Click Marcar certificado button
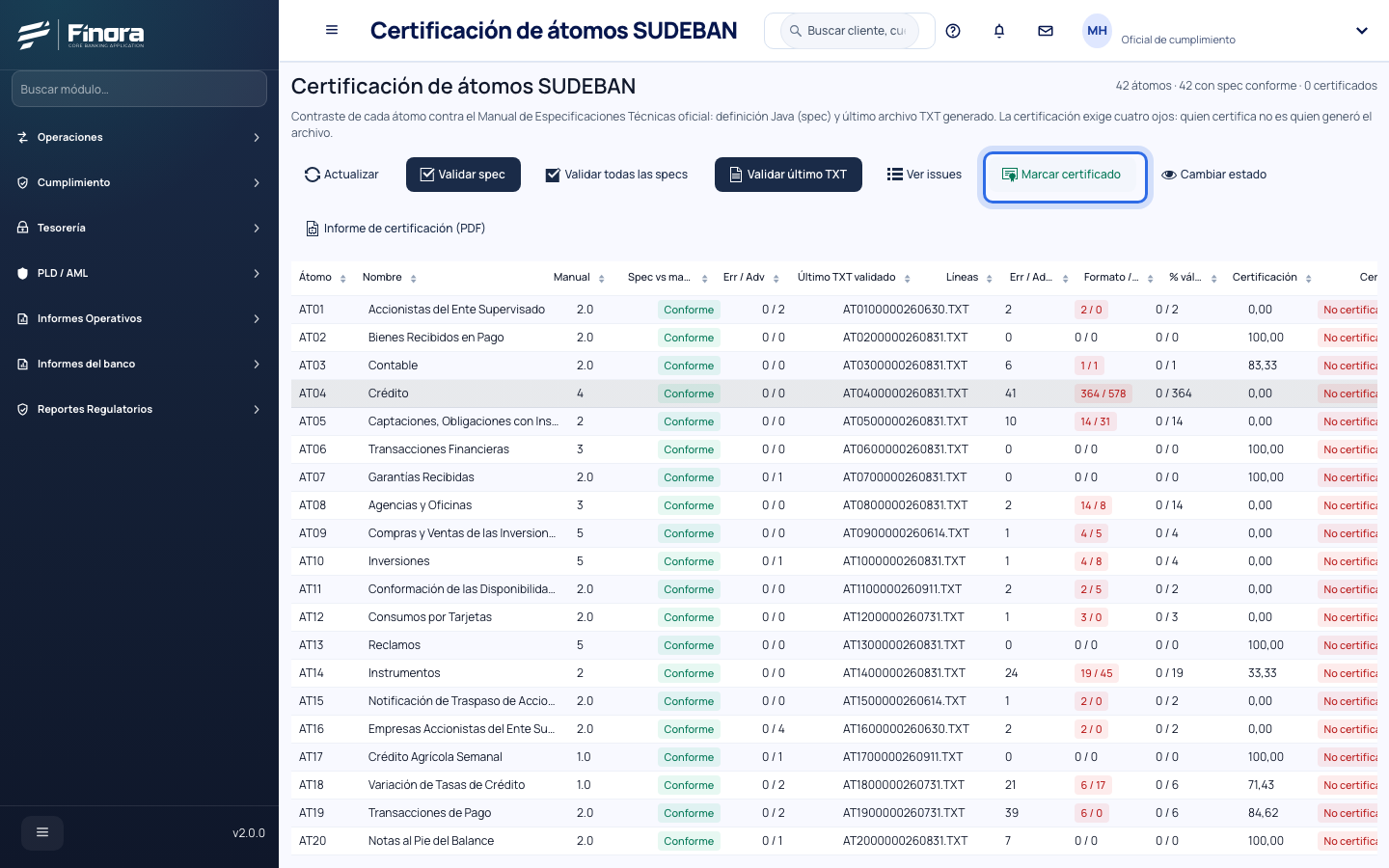1389x868 pixels. (x=1065, y=176)
